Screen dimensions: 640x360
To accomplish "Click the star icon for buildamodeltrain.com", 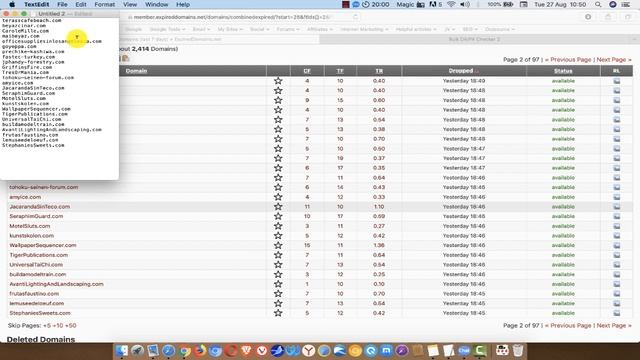I will pos(278,274).
